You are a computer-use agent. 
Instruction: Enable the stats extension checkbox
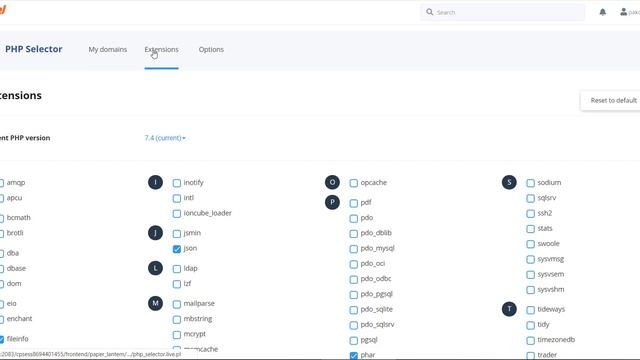click(530, 229)
